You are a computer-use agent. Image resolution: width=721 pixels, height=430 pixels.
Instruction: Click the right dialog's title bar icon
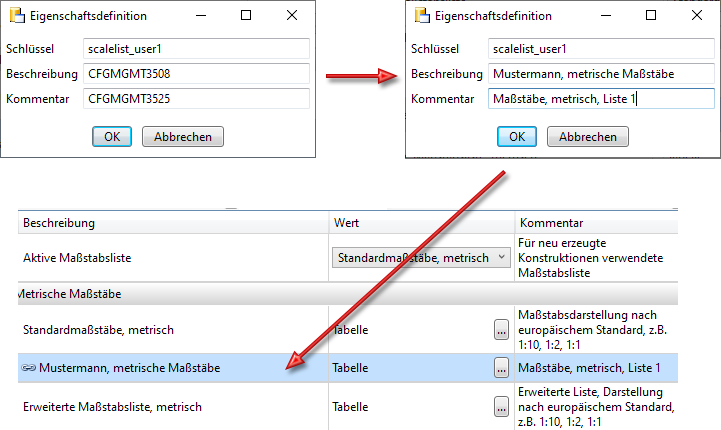423,16
